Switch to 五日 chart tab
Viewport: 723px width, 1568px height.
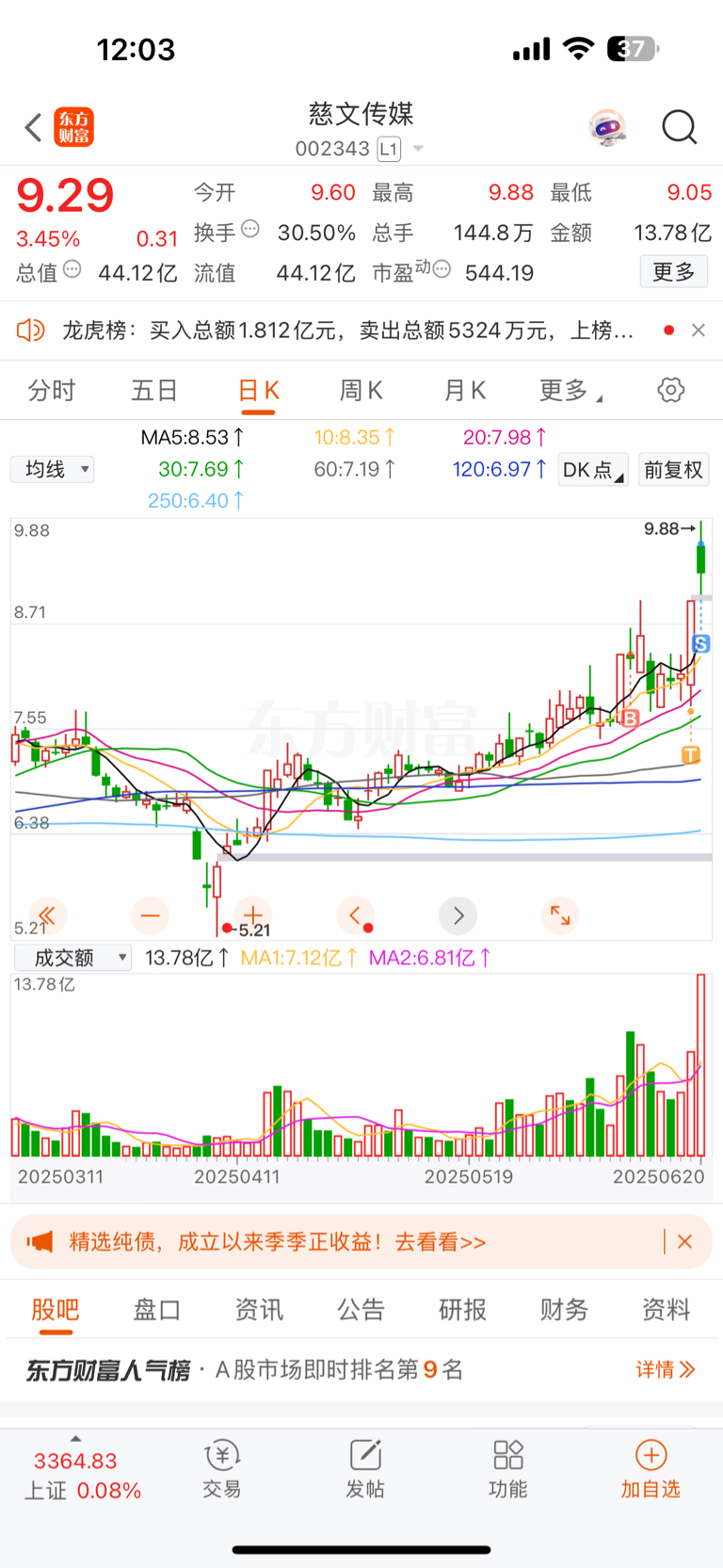tap(154, 390)
